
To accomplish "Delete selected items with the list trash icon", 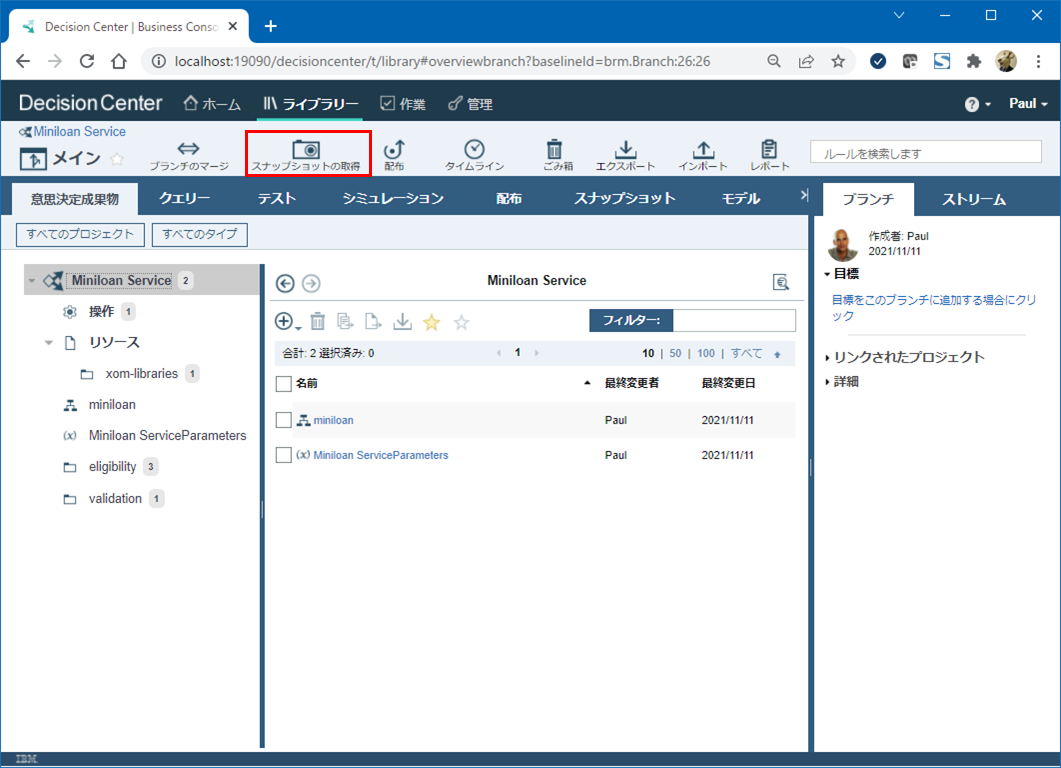I will (x=317, y=321).
